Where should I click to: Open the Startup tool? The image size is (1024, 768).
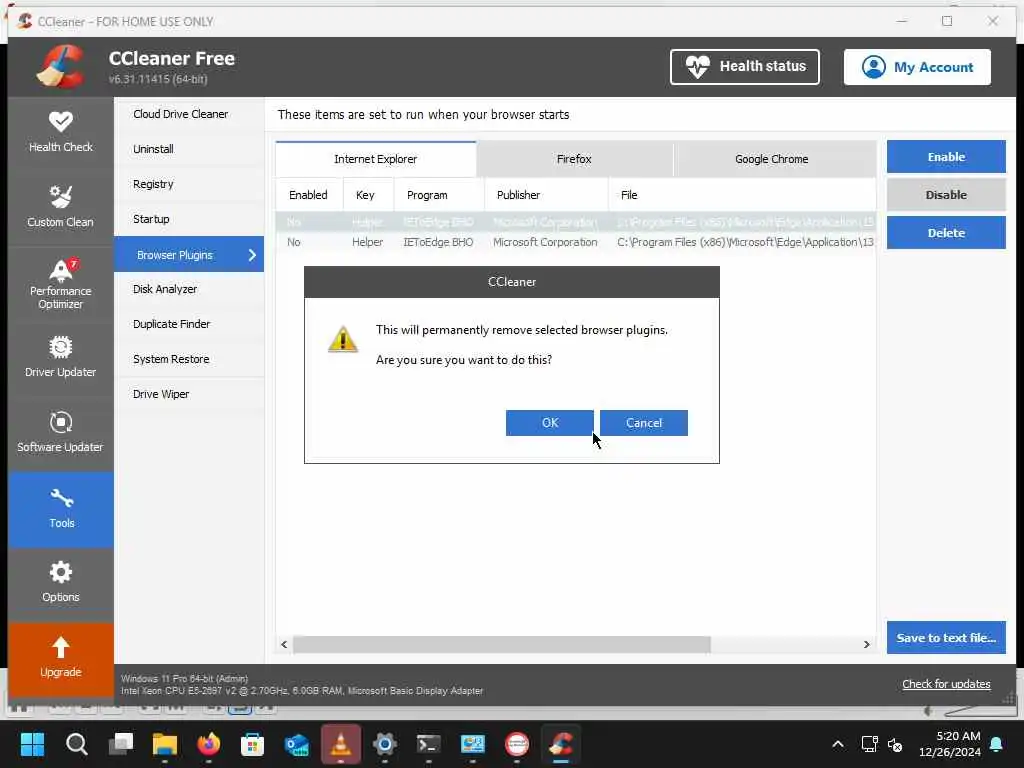click(189, 219)
